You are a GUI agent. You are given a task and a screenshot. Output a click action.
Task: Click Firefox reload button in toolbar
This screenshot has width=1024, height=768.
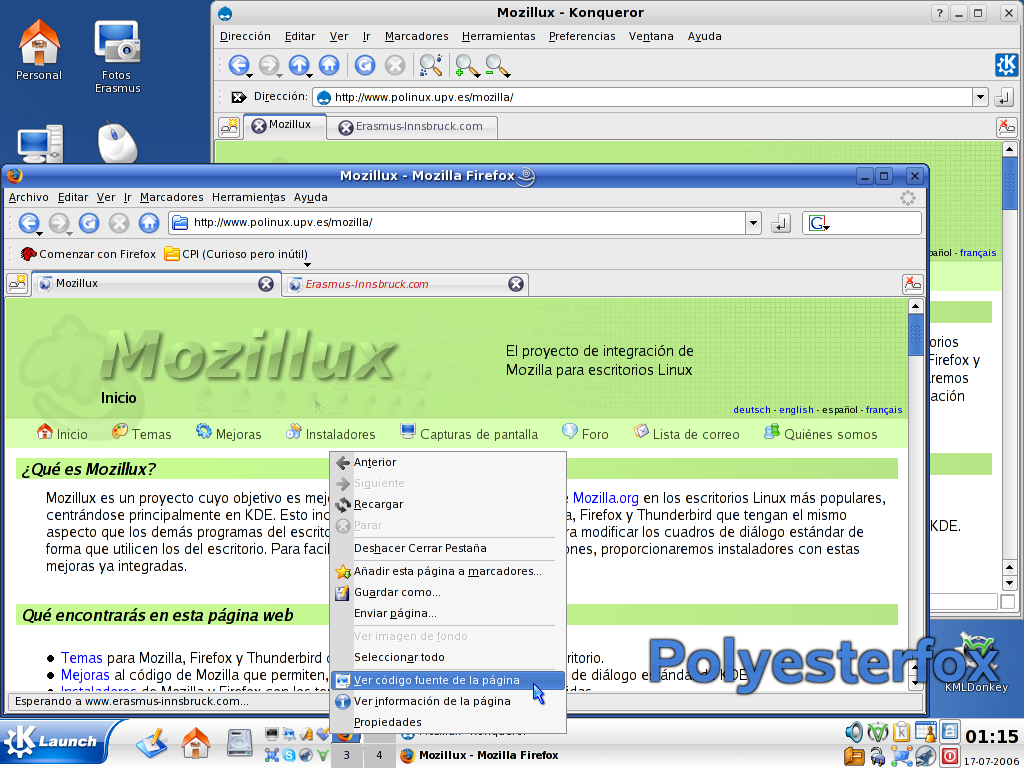[x=89, y=223]
